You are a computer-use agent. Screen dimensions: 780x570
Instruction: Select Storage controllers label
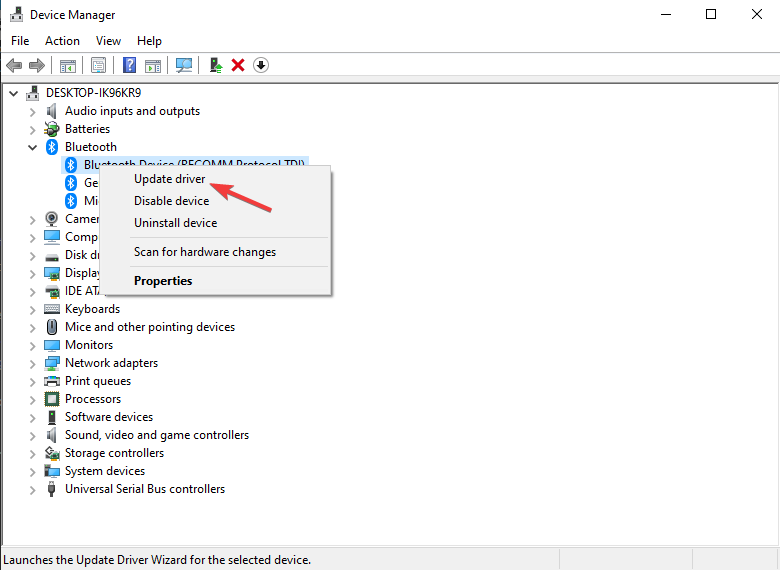click(x=114, y=453)
